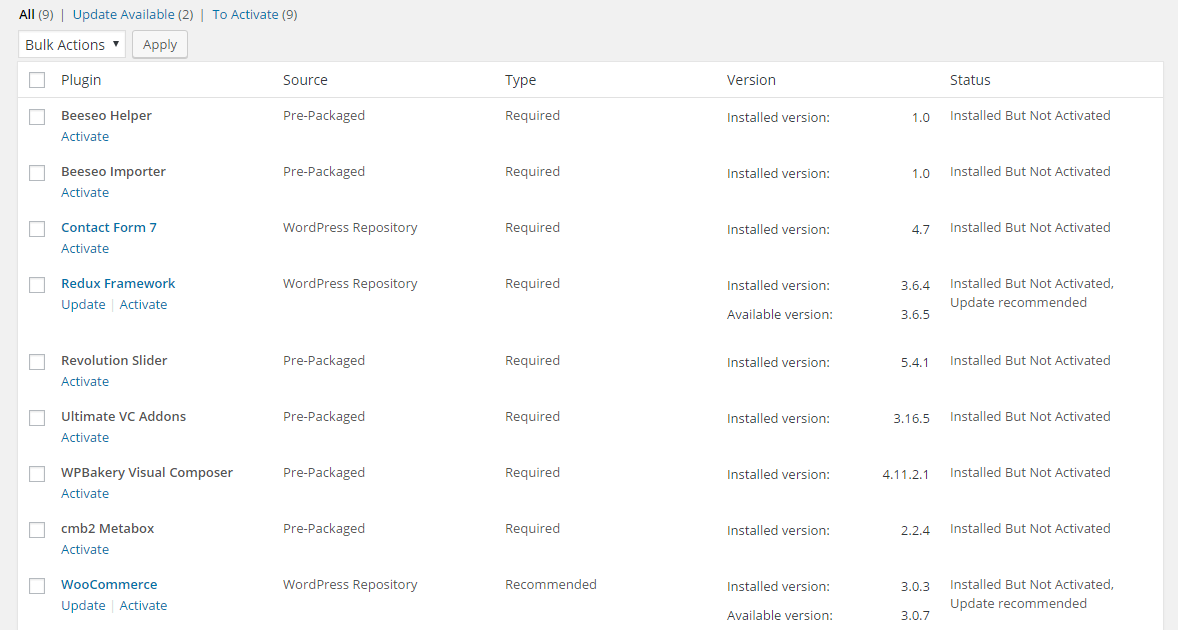
Task: Update the WooCommerce plugin
Action: 83,606
